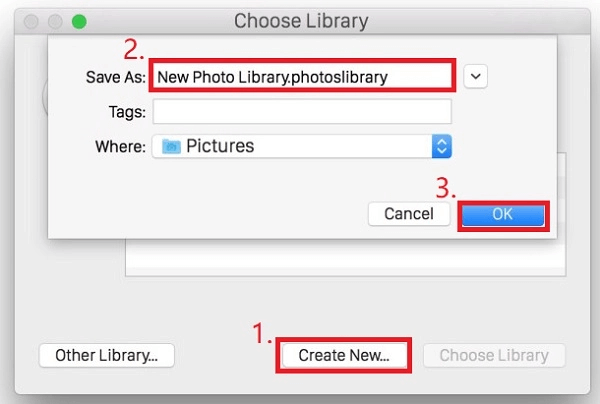Screen dimensions: 600x404
Task: Cancel the save dialog
Action: (409, 214)
